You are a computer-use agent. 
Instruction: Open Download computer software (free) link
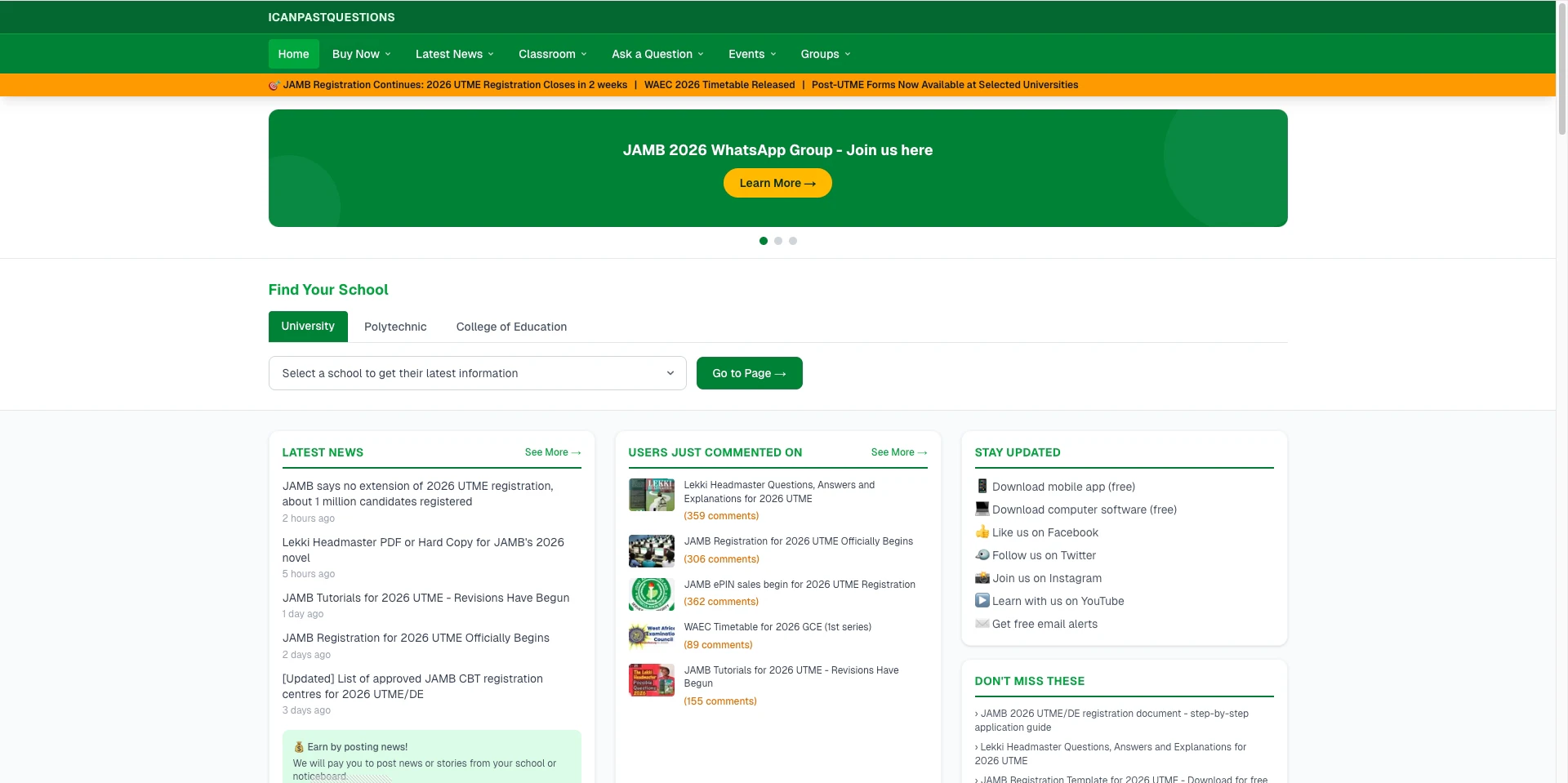(x=1085, y=509)
